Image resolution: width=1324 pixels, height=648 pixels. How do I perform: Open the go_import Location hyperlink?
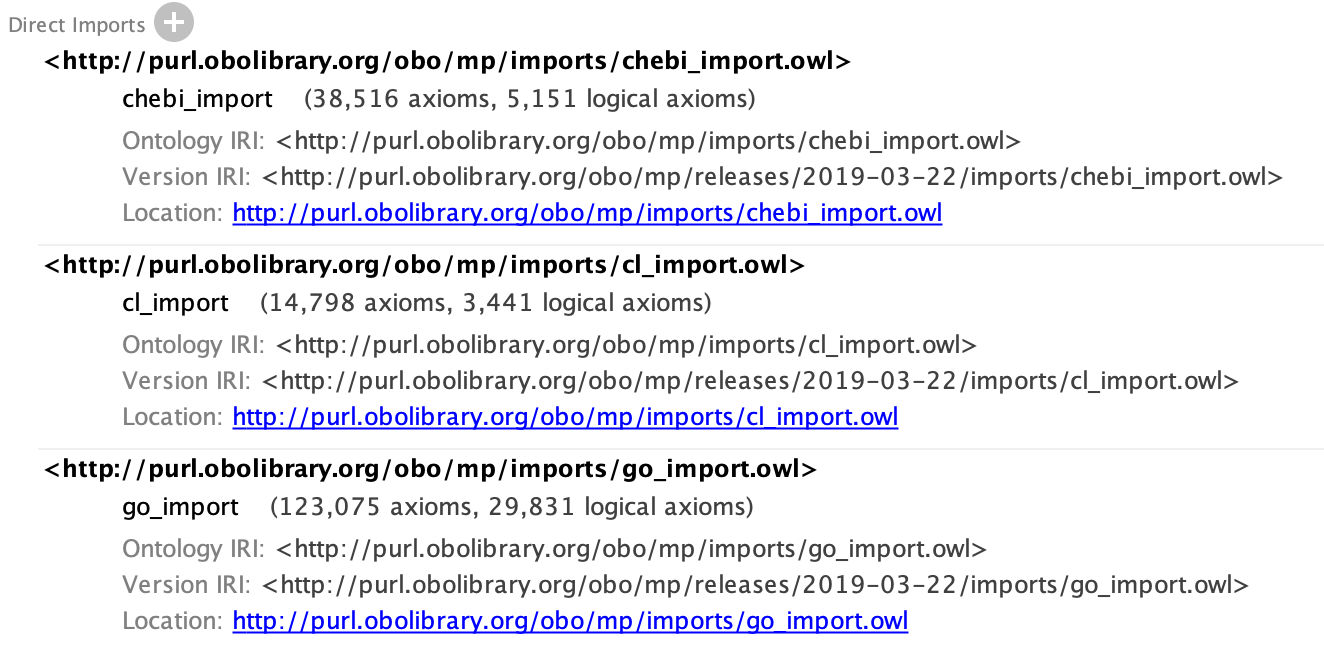click(569, 620)
